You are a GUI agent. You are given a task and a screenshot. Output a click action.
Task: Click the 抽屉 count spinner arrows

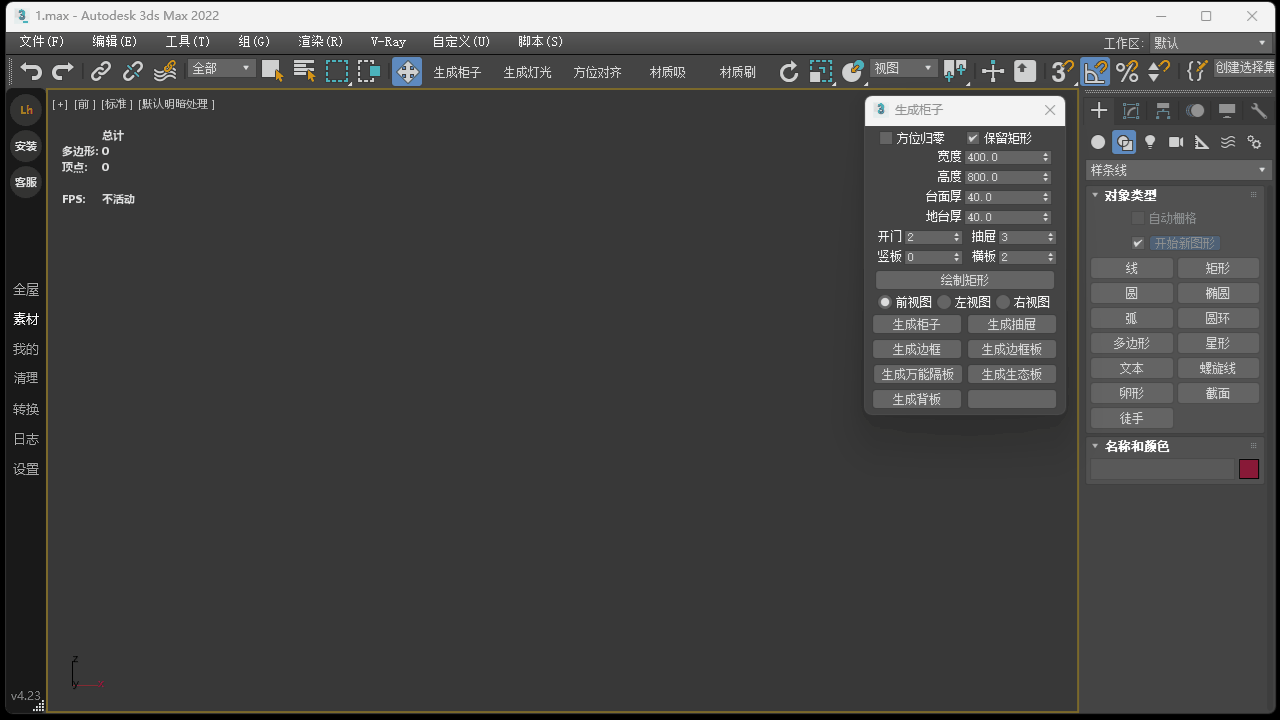click(x=1051, y=237)
